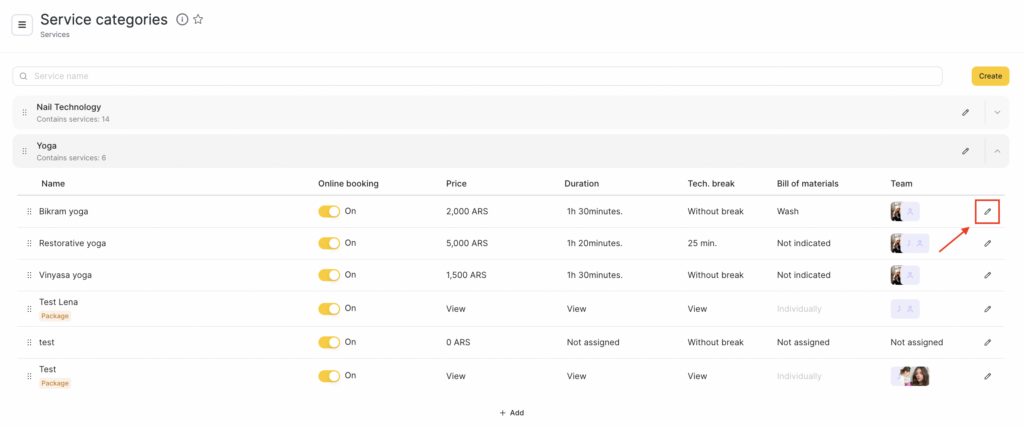1024x427 pixels.
Task: Click team avatars for Test package
Action: tap(910, 376)
